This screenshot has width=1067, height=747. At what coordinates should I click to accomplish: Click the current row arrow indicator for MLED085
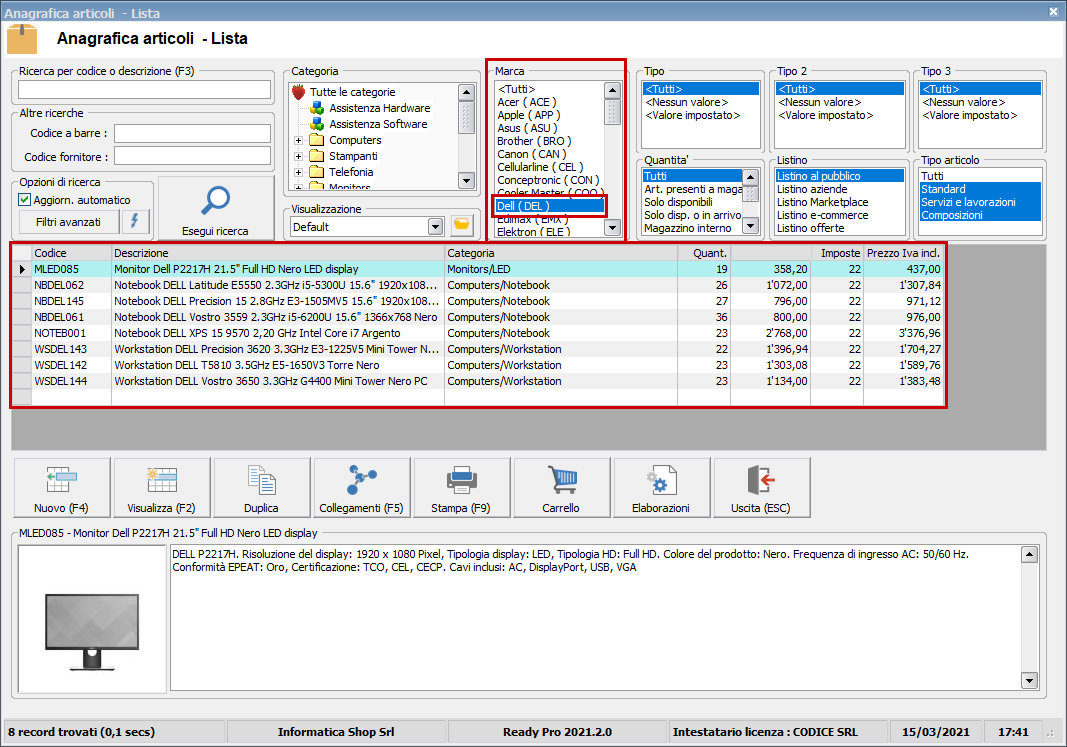[x=22, y=269]
